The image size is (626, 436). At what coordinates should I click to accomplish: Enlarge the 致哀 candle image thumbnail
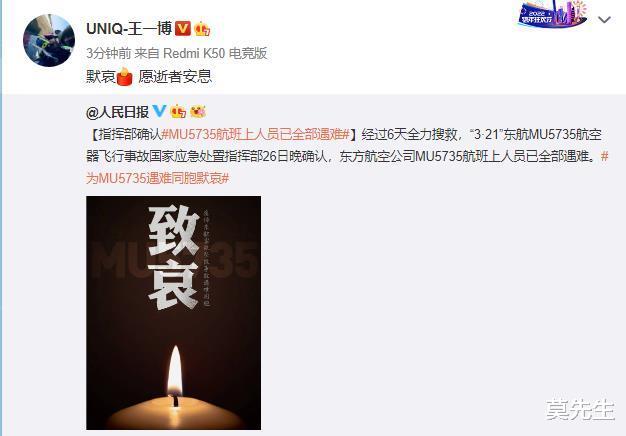(174, 313)
